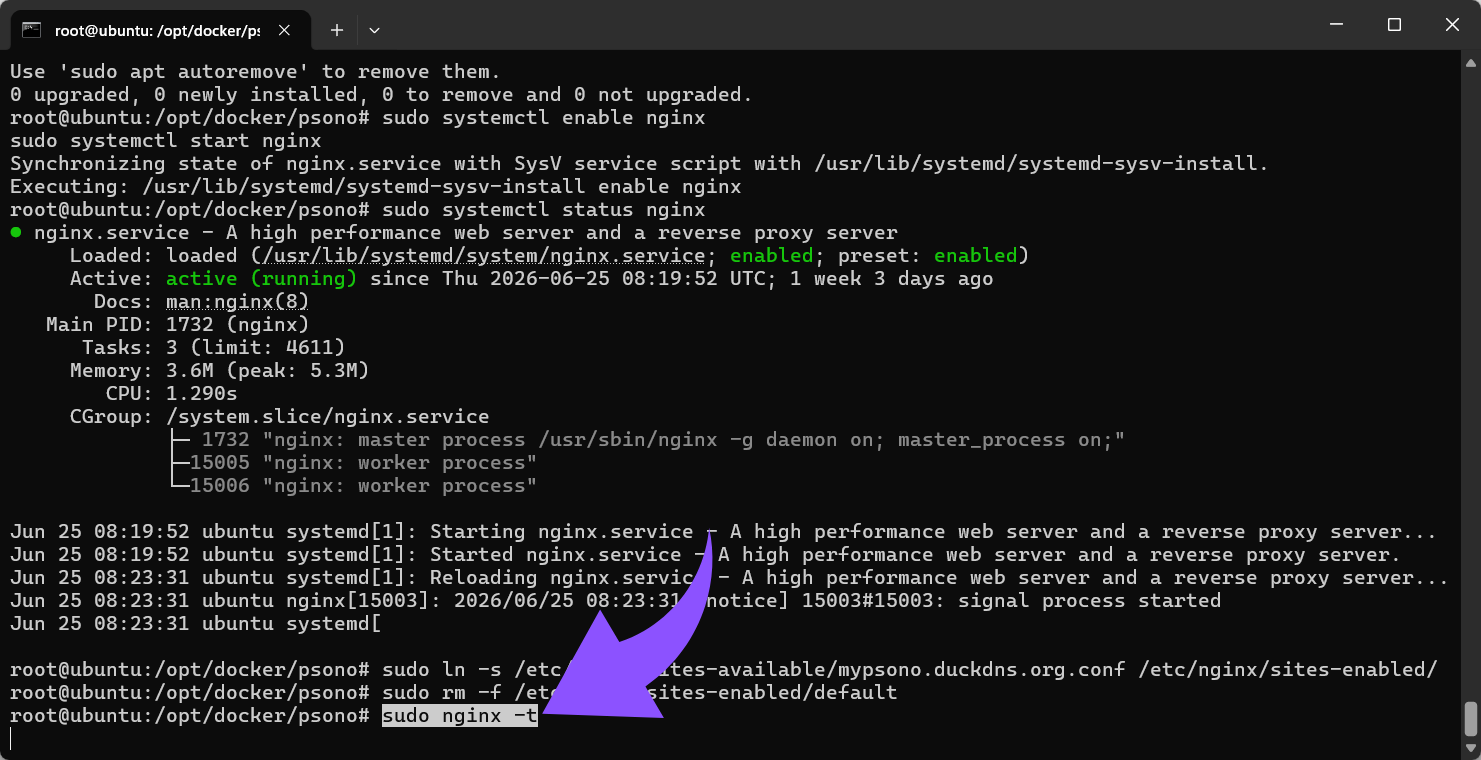This screenshot has width=1481, height=760.
Task: Open the new-tab profile dropdown
Action: 374,30
